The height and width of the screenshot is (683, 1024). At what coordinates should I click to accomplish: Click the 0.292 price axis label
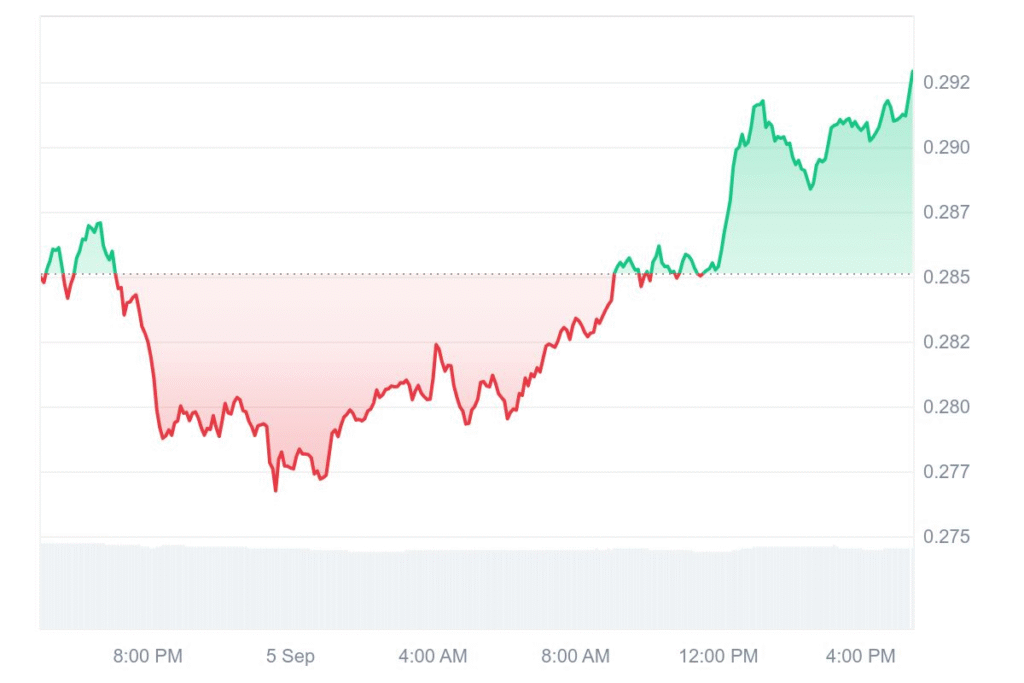(946, 83)
